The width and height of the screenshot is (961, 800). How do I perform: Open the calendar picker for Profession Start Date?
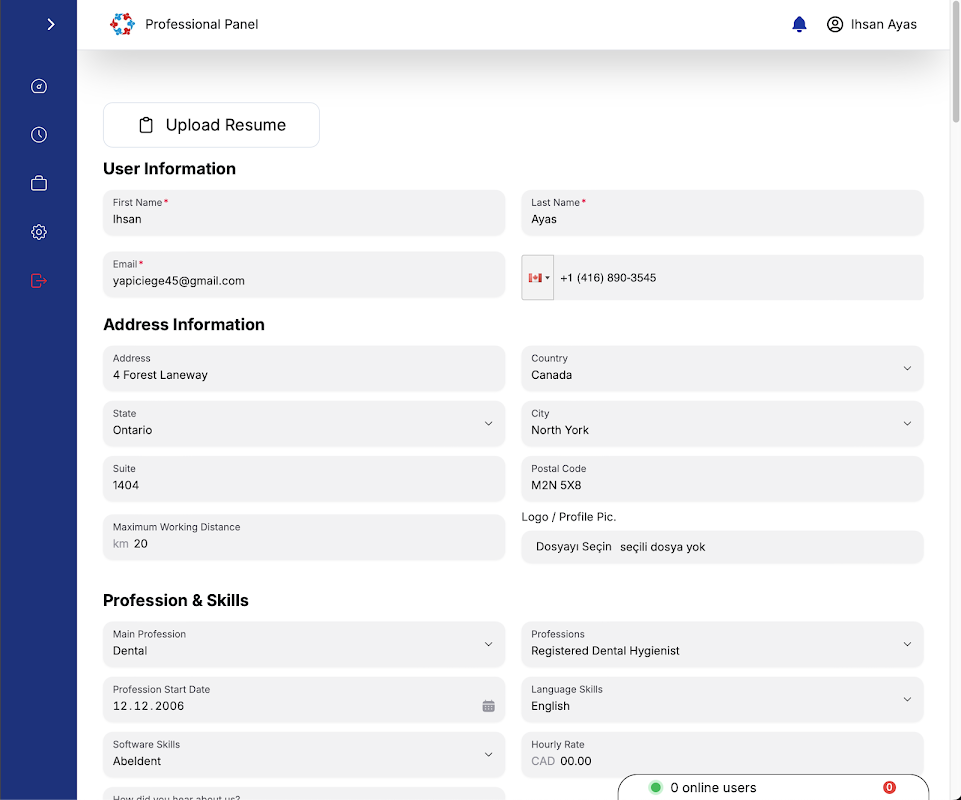click(x=488, y=706)
